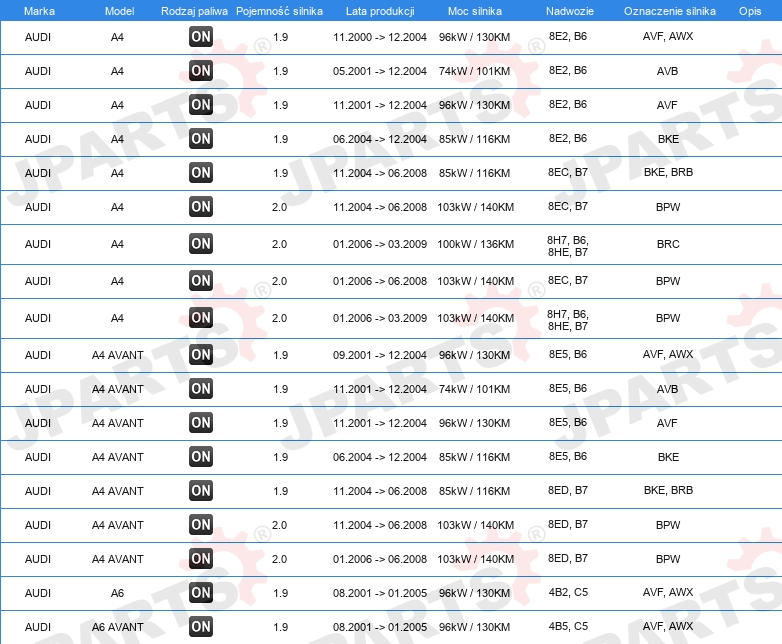
Task: Click the Rodzaj paliwa column header
Action: [x=195, y=11]
